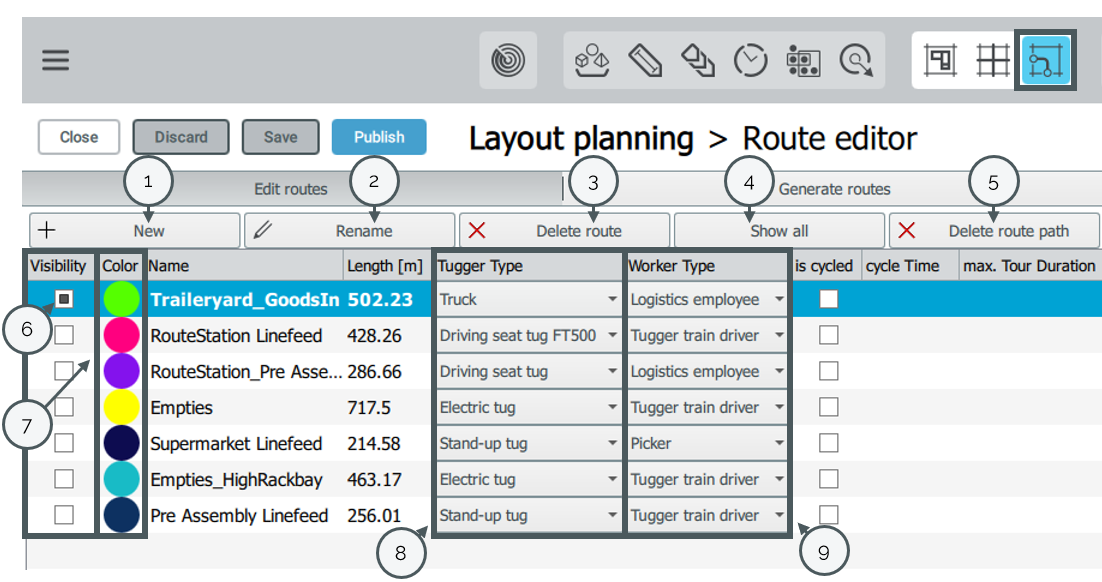This screenshot has width=1102, height=582.
Task: Choose the ruler measure tool icon
Action: [645, 60]
